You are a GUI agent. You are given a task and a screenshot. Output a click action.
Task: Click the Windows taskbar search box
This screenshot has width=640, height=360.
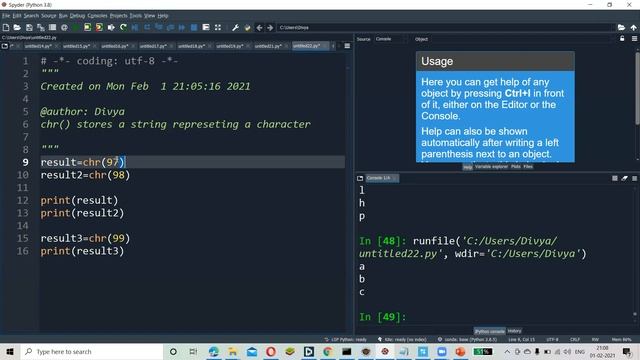(x=91, y=351)
